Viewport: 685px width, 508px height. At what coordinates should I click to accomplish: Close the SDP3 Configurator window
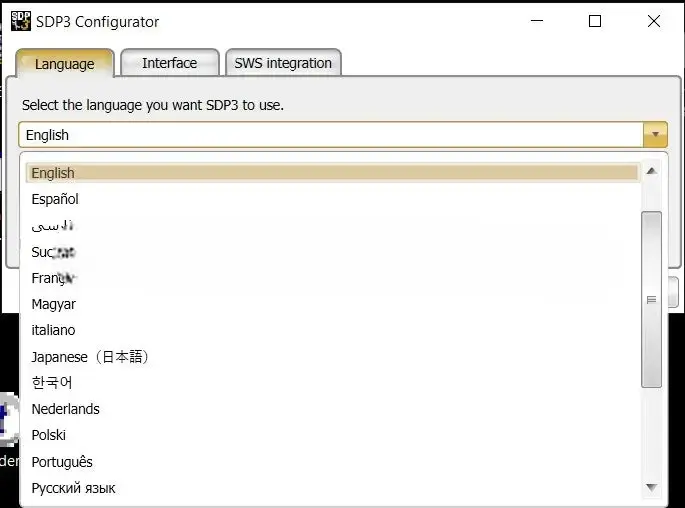tap(654, 21)
